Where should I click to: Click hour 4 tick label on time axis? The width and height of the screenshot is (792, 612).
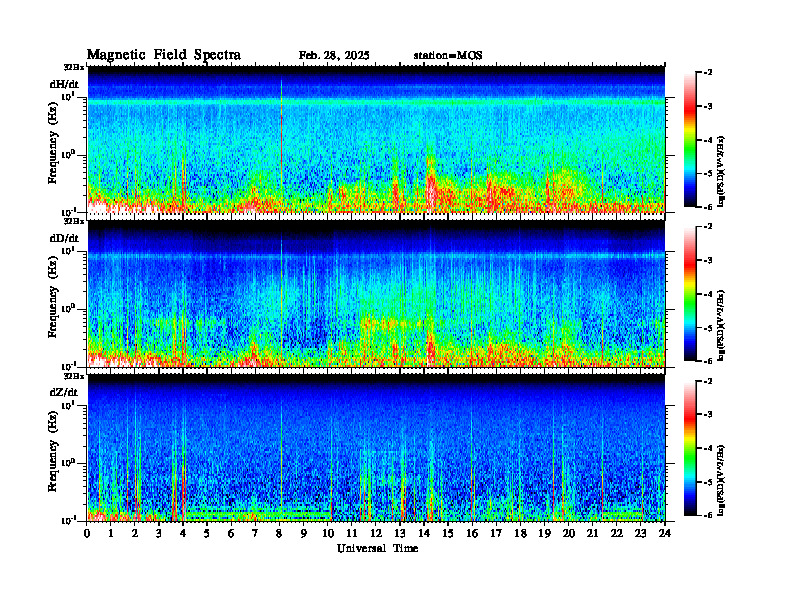[x=183, y=533]
